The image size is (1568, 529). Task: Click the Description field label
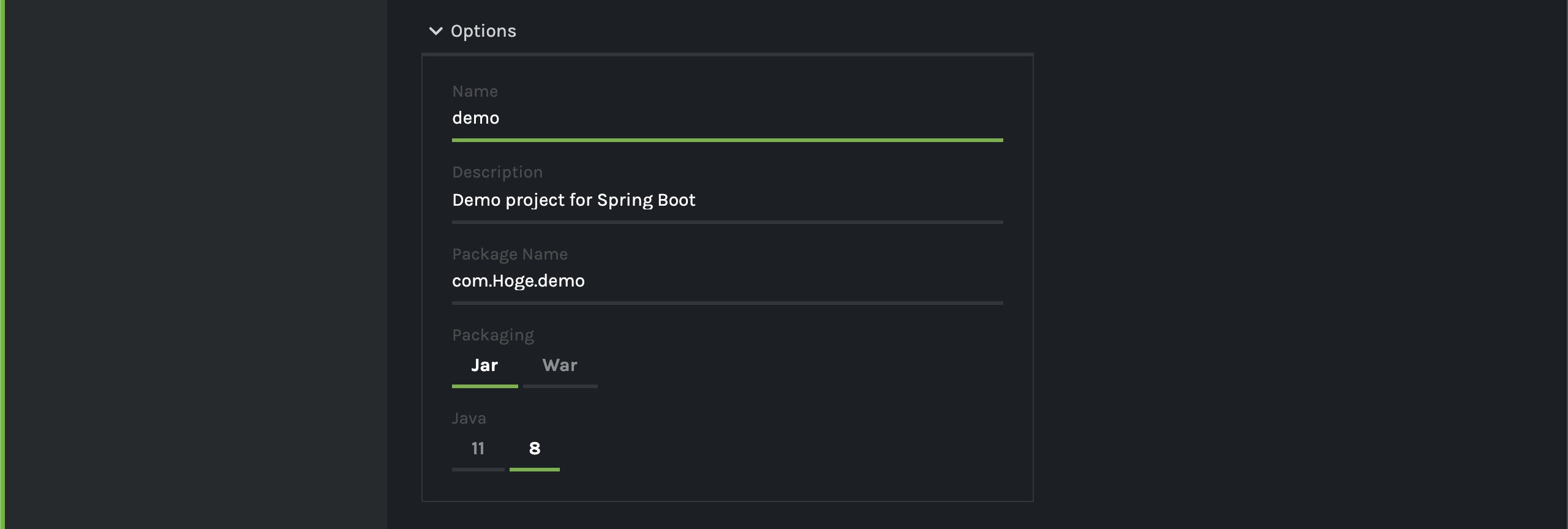[497, 173]
